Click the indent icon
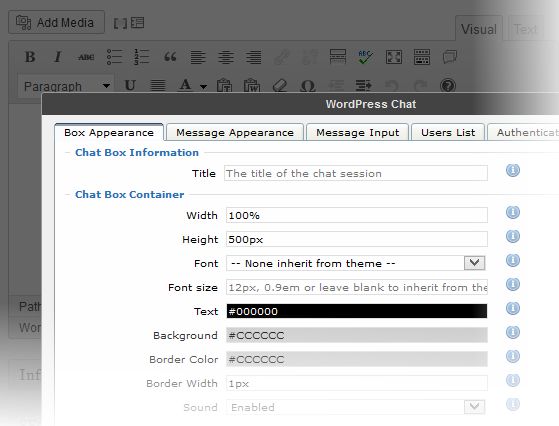559x426 pixels. tap(364, 86)
